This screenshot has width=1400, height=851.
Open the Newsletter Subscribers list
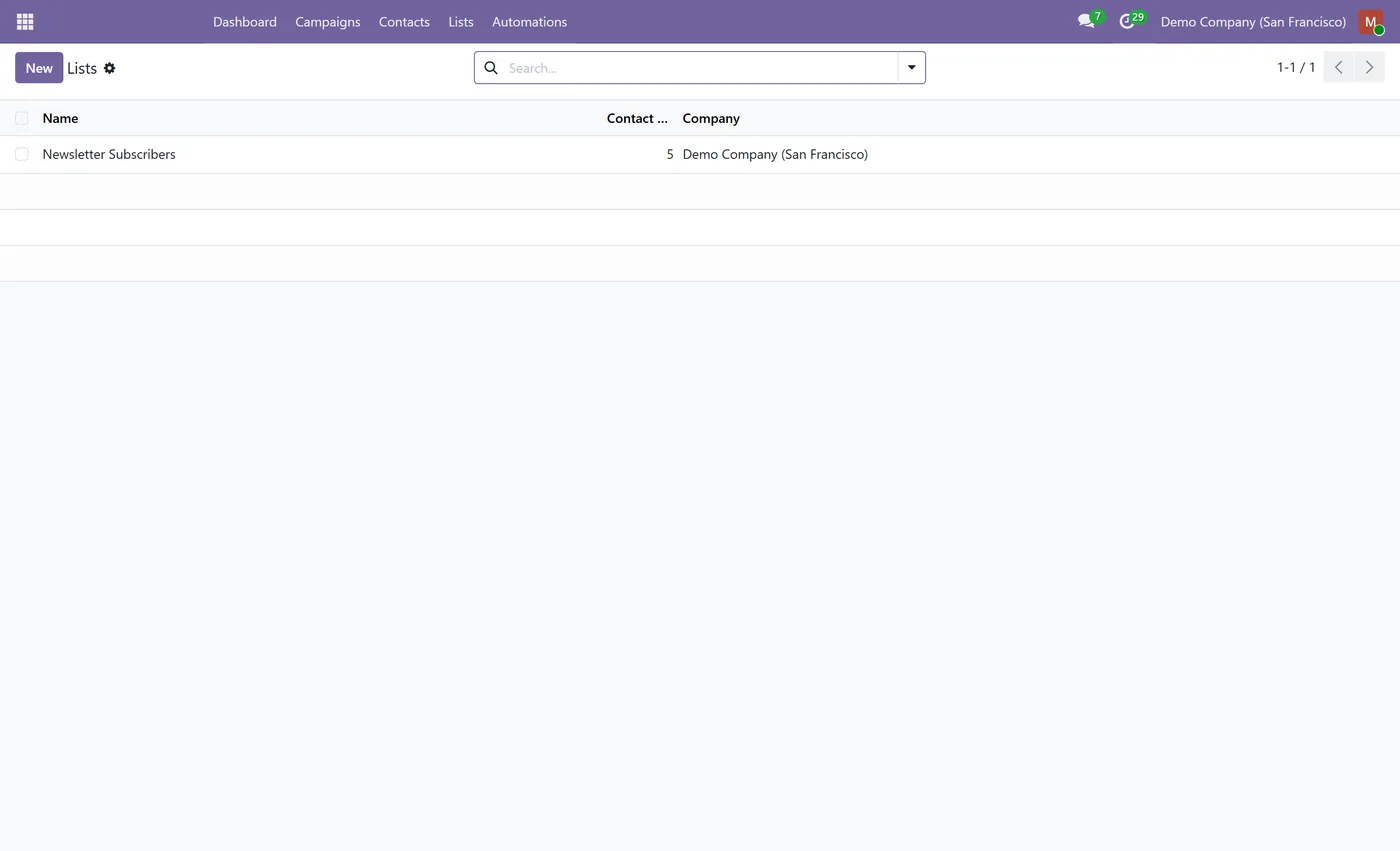[109, 154]
